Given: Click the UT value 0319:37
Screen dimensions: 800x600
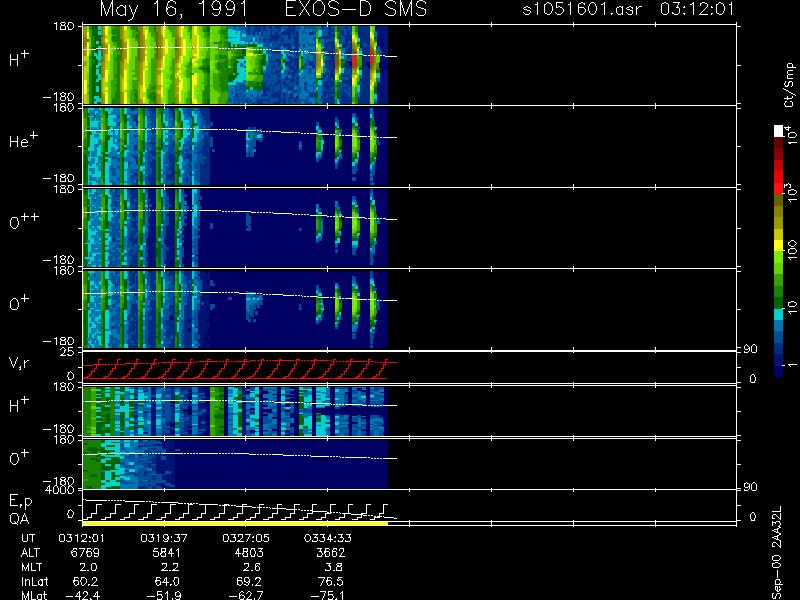Looking at the screenshot, I should [164, 538].
